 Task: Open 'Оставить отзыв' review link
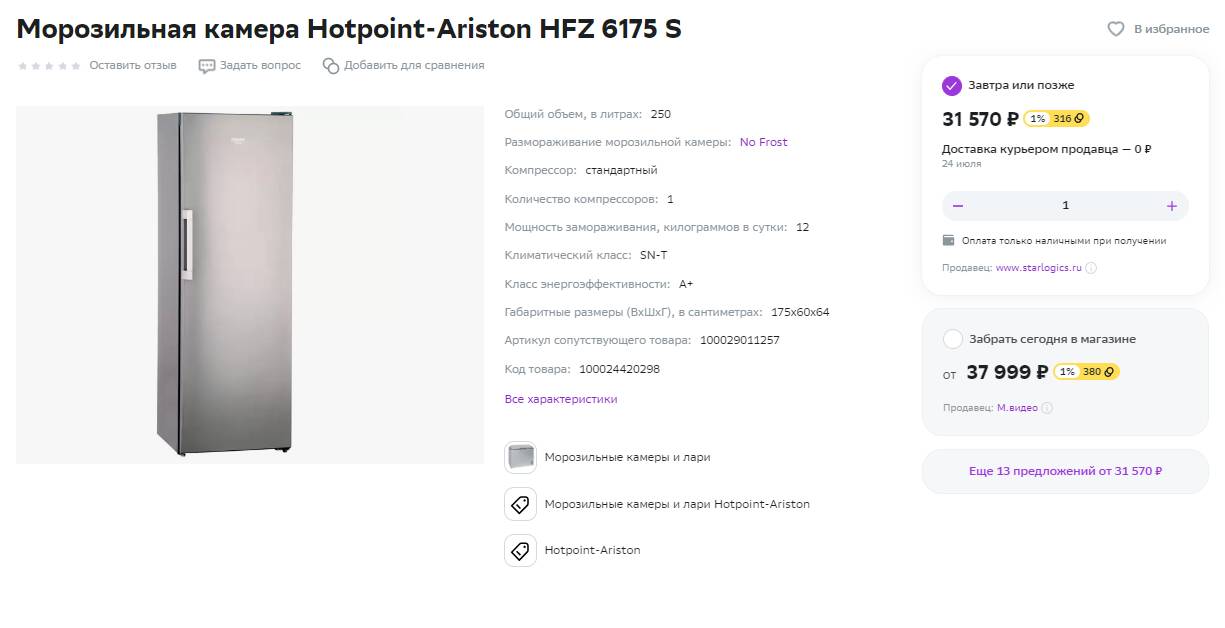(x=133, y=65)
